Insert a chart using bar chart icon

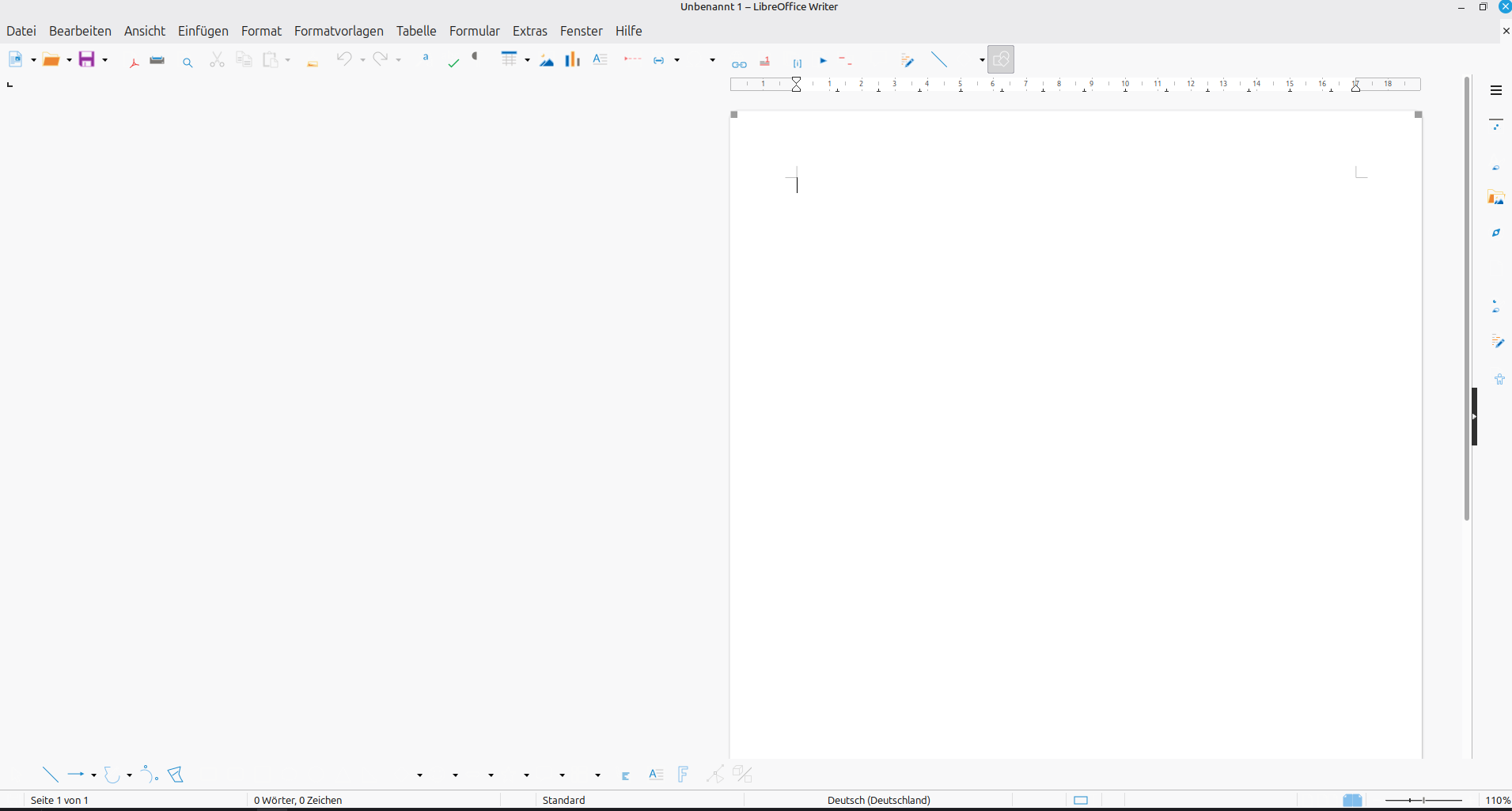572,59
